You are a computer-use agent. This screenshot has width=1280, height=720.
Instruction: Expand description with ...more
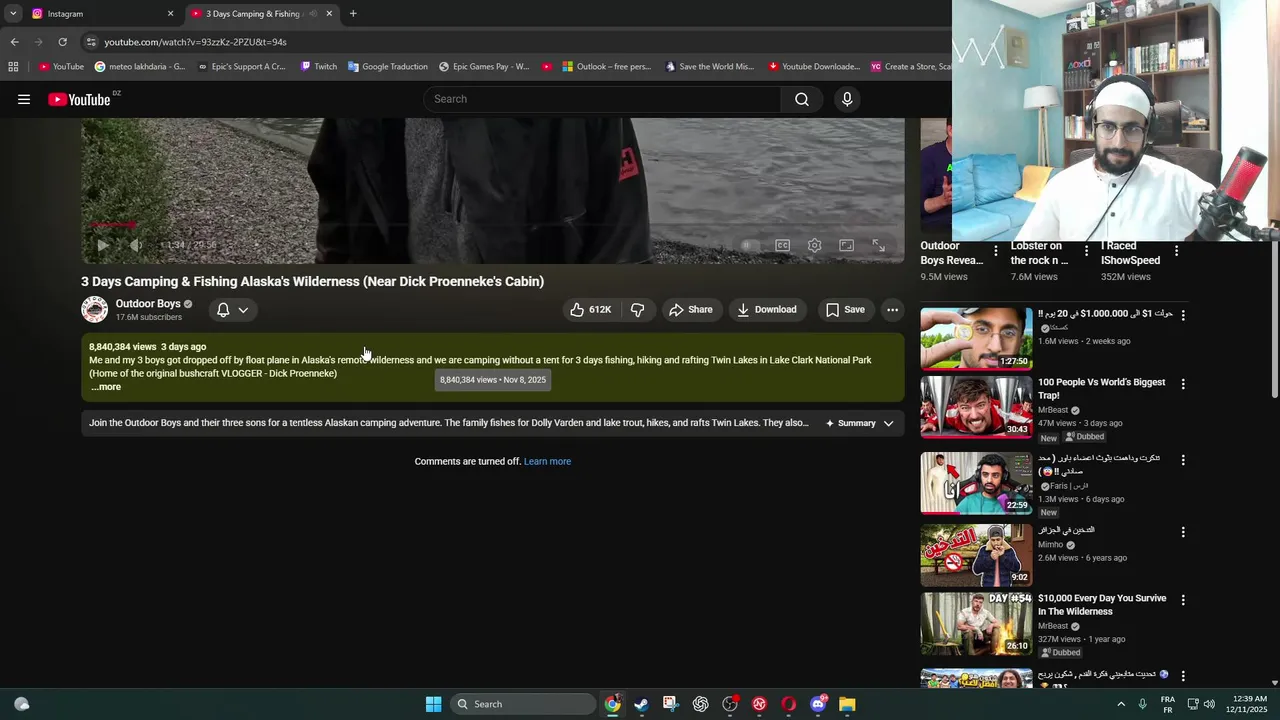click(x=106, y=387)
